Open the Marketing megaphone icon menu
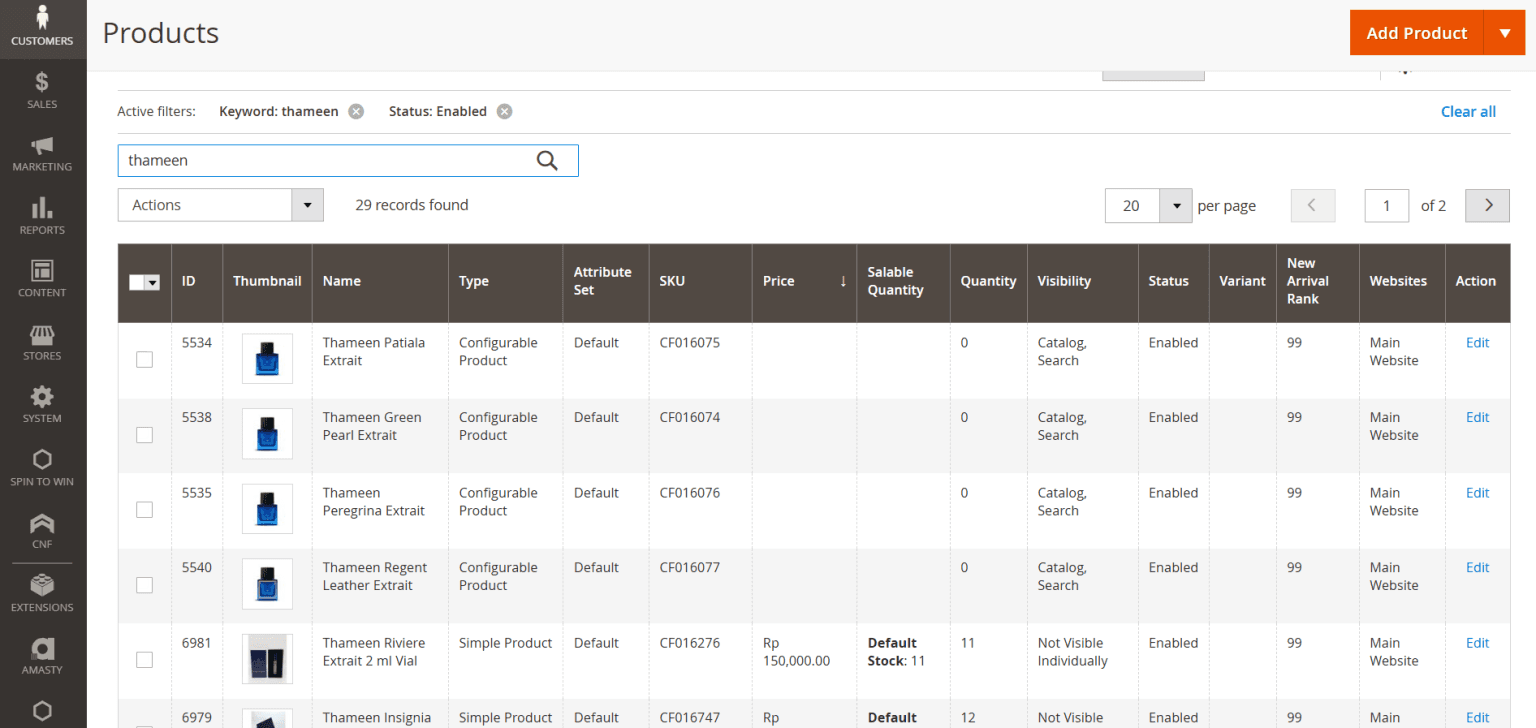The image size is (1536, 728). click(42, 153)
